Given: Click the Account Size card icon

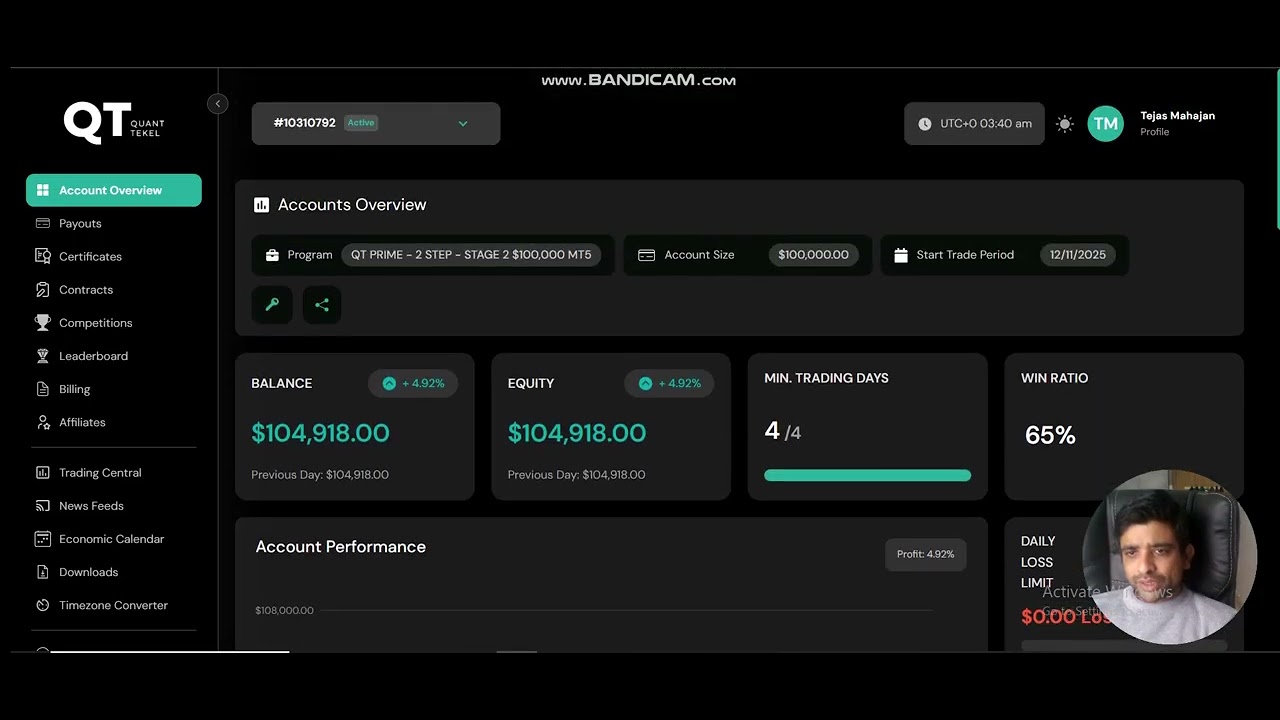Looking at the screenshot, I should (x=646, y=255).
